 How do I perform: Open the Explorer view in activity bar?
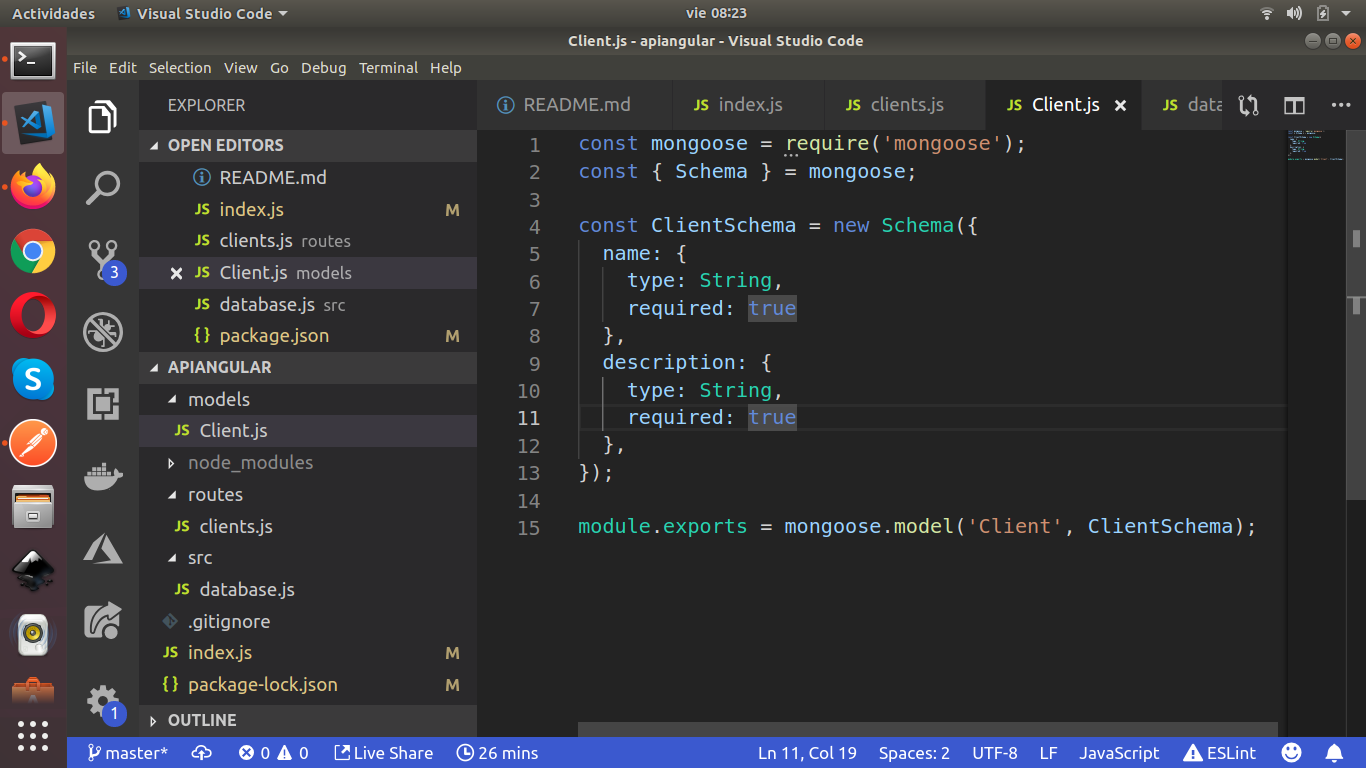[x=103, y=117]
